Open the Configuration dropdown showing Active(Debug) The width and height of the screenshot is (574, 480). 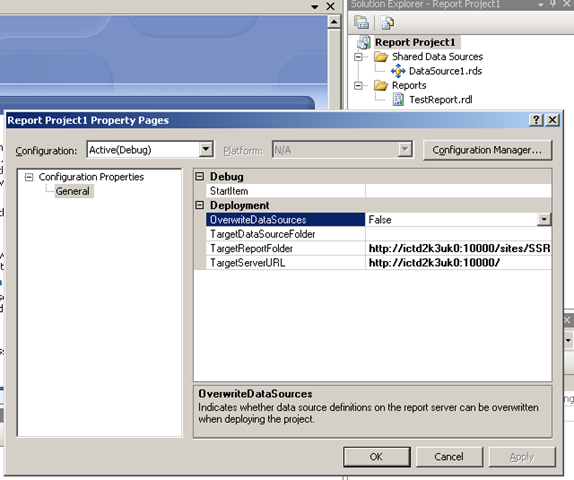[x=206, y=149]
